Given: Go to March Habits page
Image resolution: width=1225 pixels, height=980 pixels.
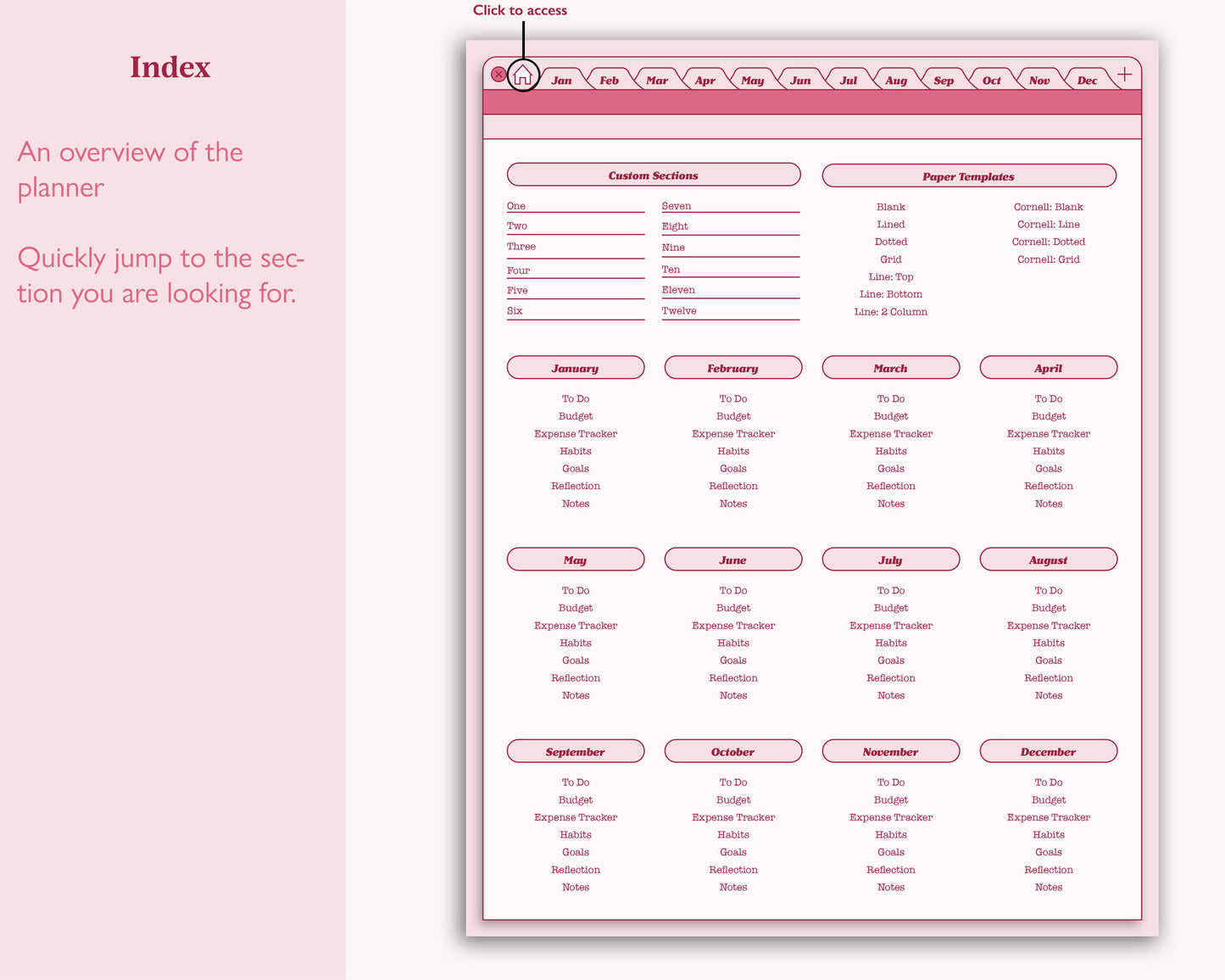Looking at the screenshot, I should click(890, 451).
